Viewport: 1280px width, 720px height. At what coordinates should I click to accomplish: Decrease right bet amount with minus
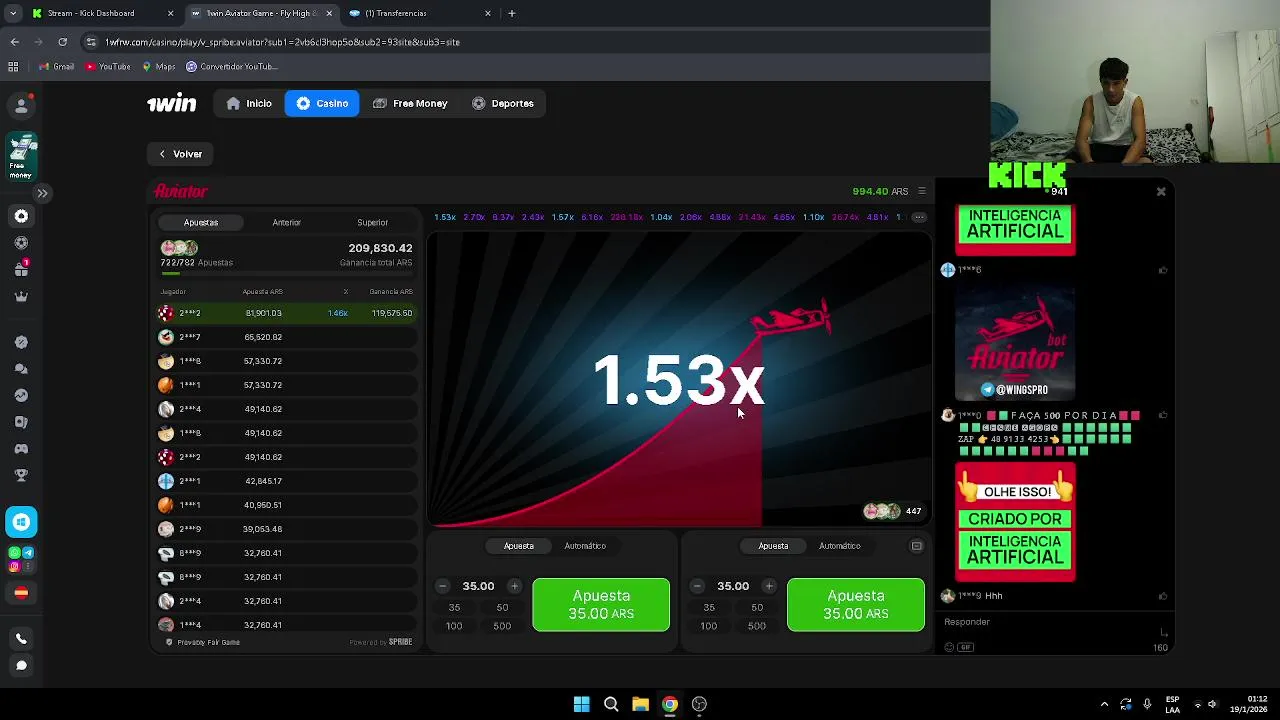click(697, 586)
